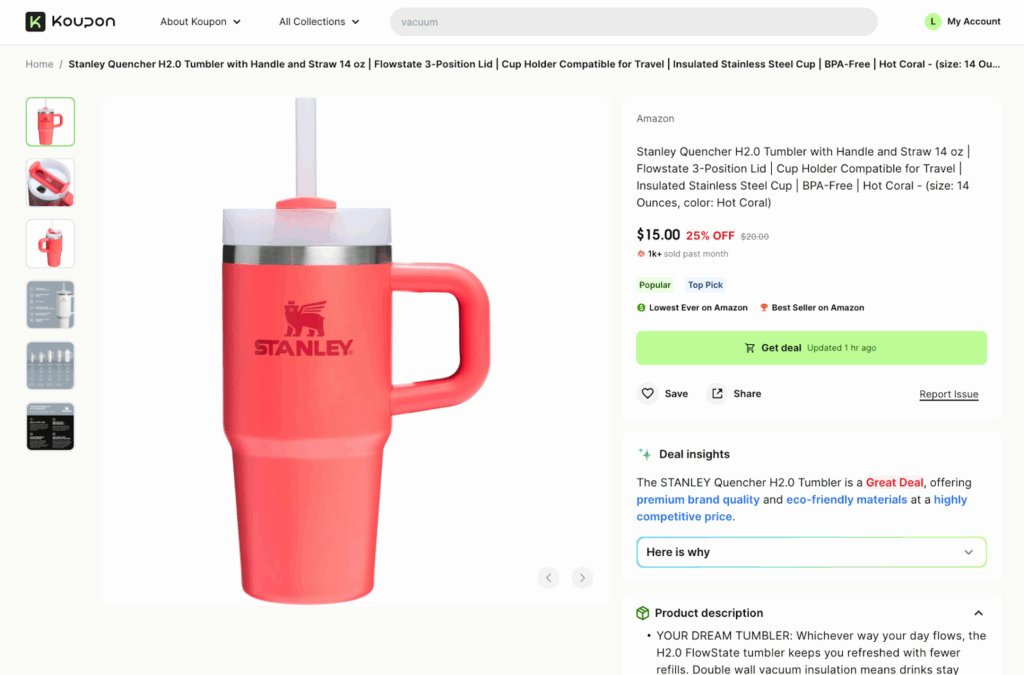1024x675 pixels.
Task: Click the Top Pick tag
Action: (x=705, y=285)
